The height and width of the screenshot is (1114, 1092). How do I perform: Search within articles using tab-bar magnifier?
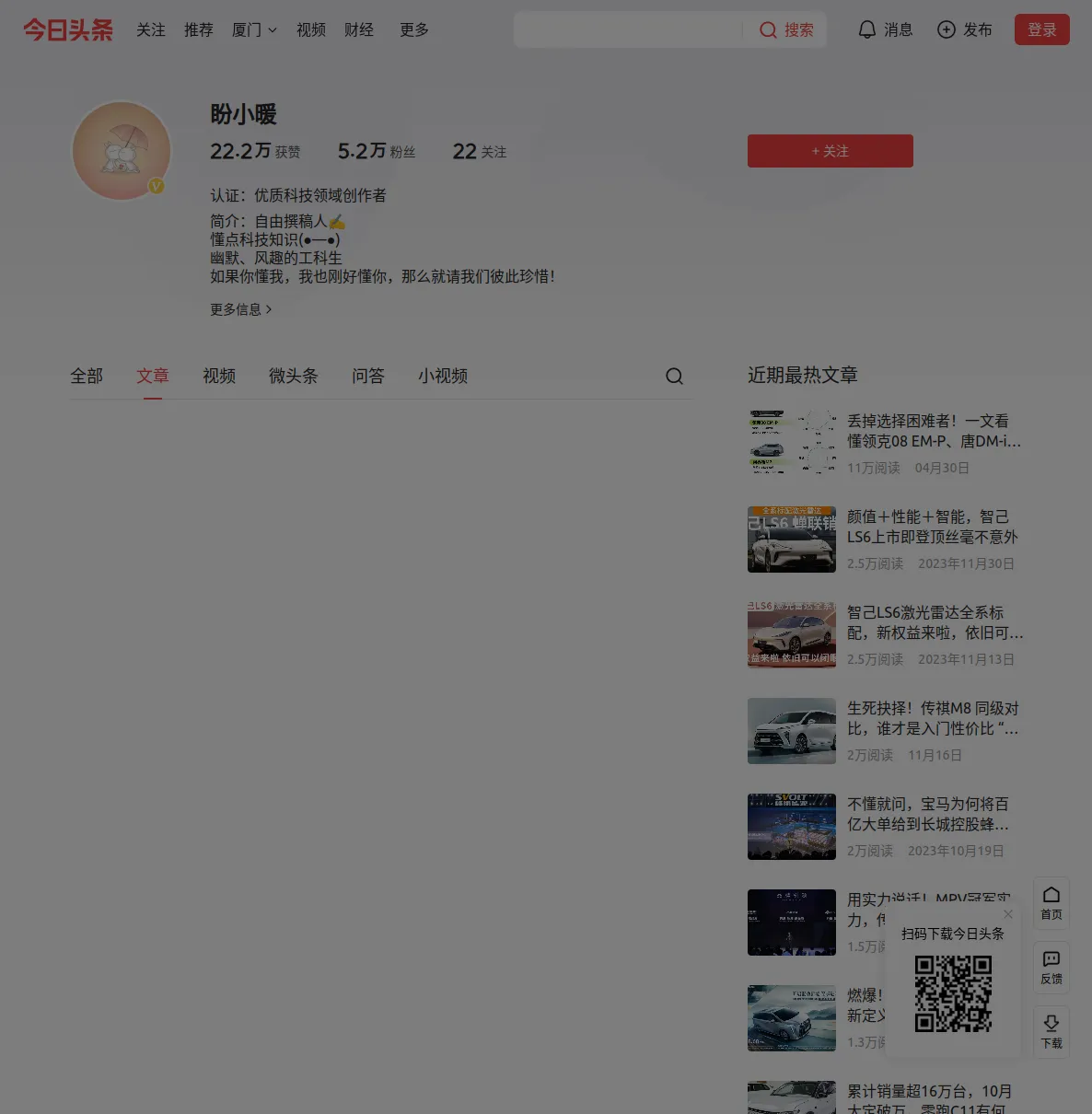tap(674, 376)
